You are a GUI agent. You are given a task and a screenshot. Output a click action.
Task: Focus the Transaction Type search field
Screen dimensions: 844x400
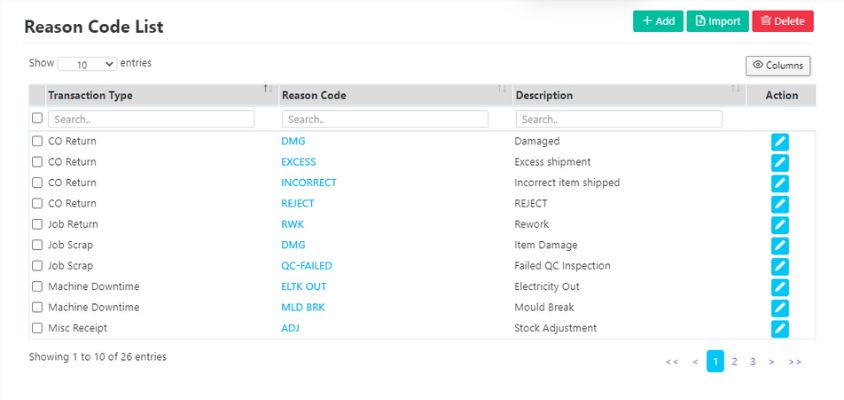pos(151,119)
